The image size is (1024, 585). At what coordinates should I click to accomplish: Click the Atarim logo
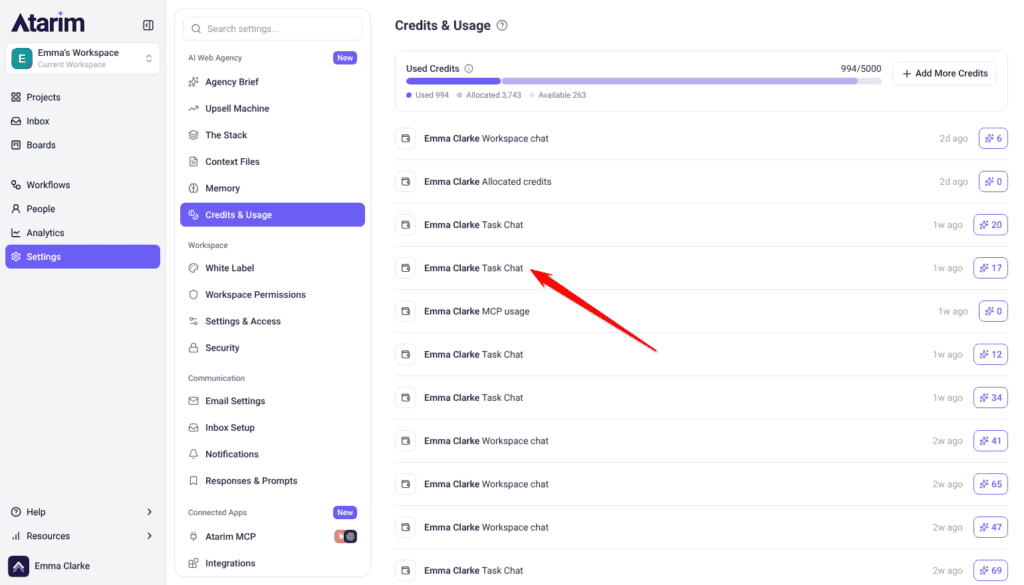tap(48, 23)
